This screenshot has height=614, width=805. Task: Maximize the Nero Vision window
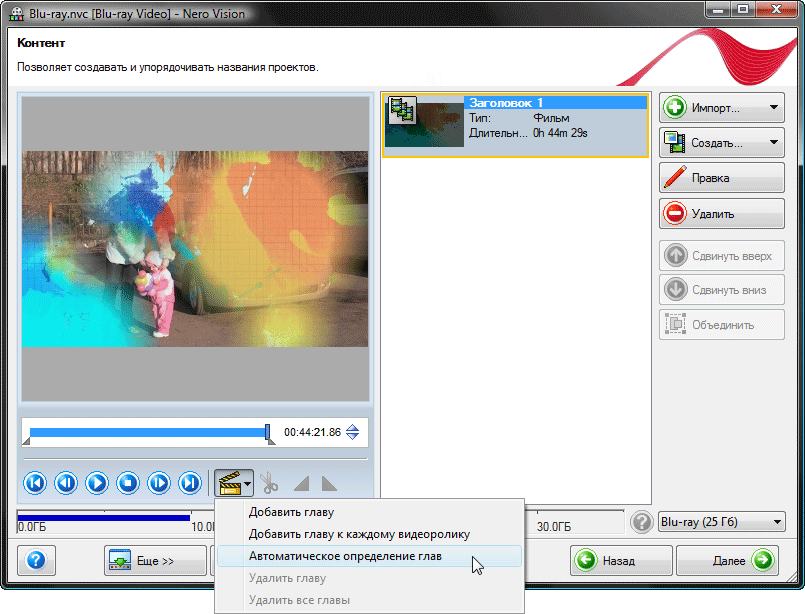(743, 10)
